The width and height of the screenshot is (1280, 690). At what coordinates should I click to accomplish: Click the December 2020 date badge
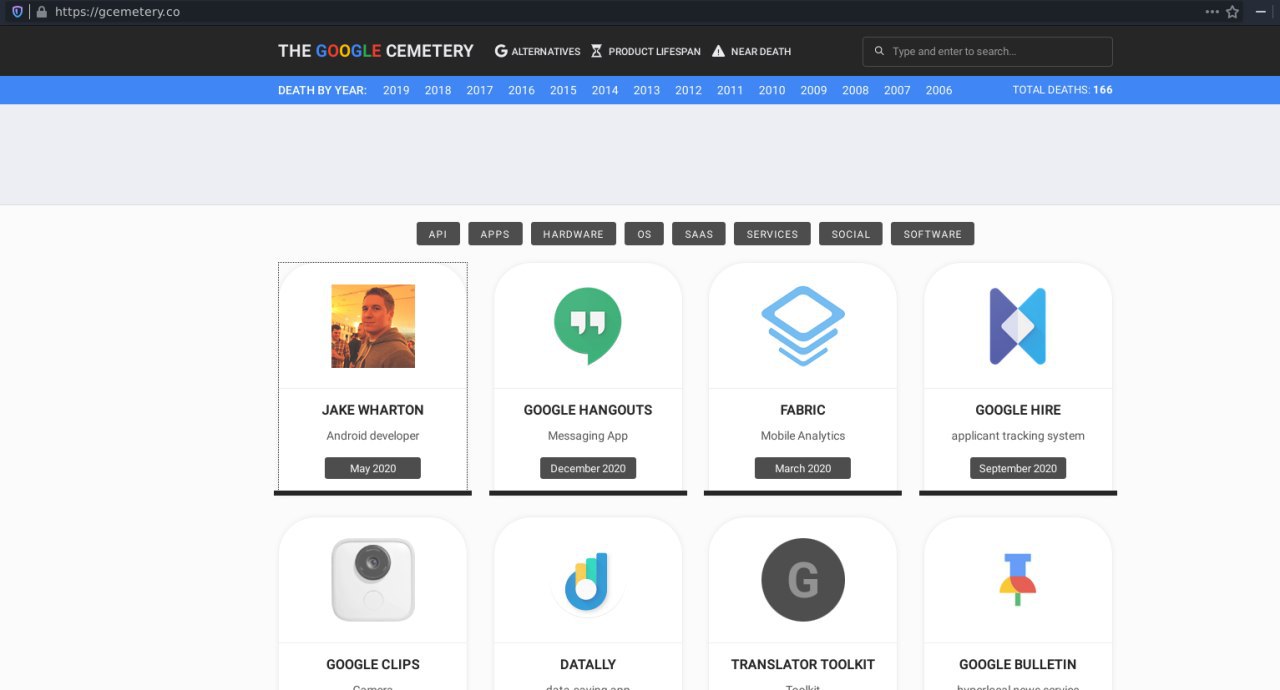click(x=588, y=468)
